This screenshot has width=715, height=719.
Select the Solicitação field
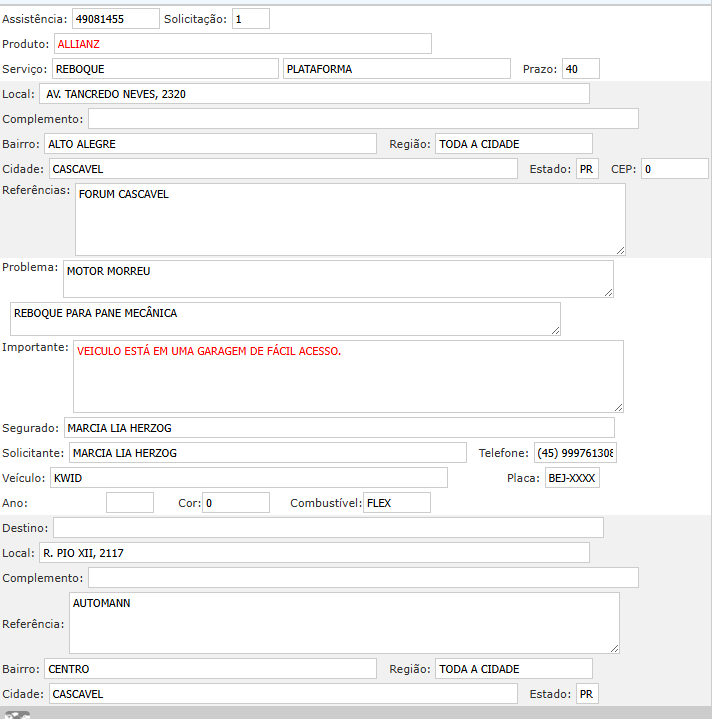pos(250,19)
